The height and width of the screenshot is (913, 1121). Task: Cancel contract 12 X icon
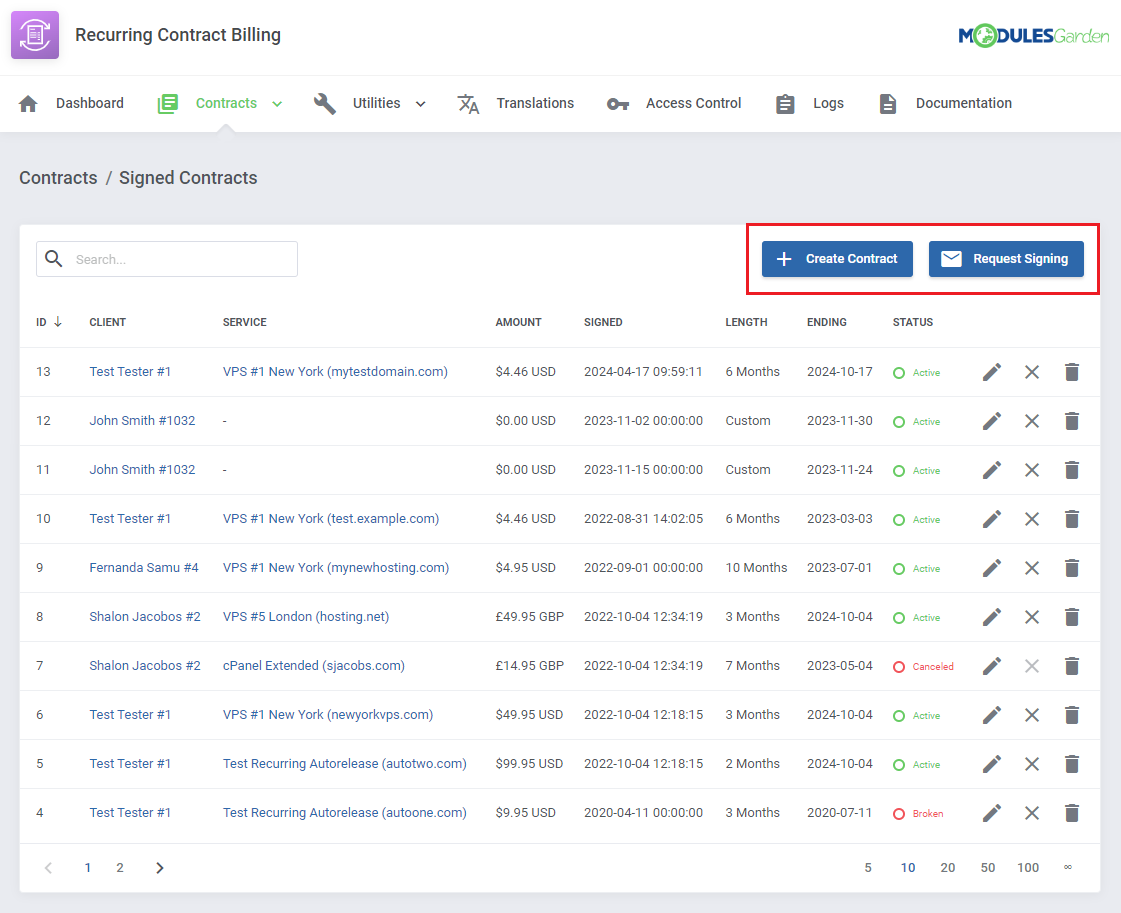tap(1032, 421)
